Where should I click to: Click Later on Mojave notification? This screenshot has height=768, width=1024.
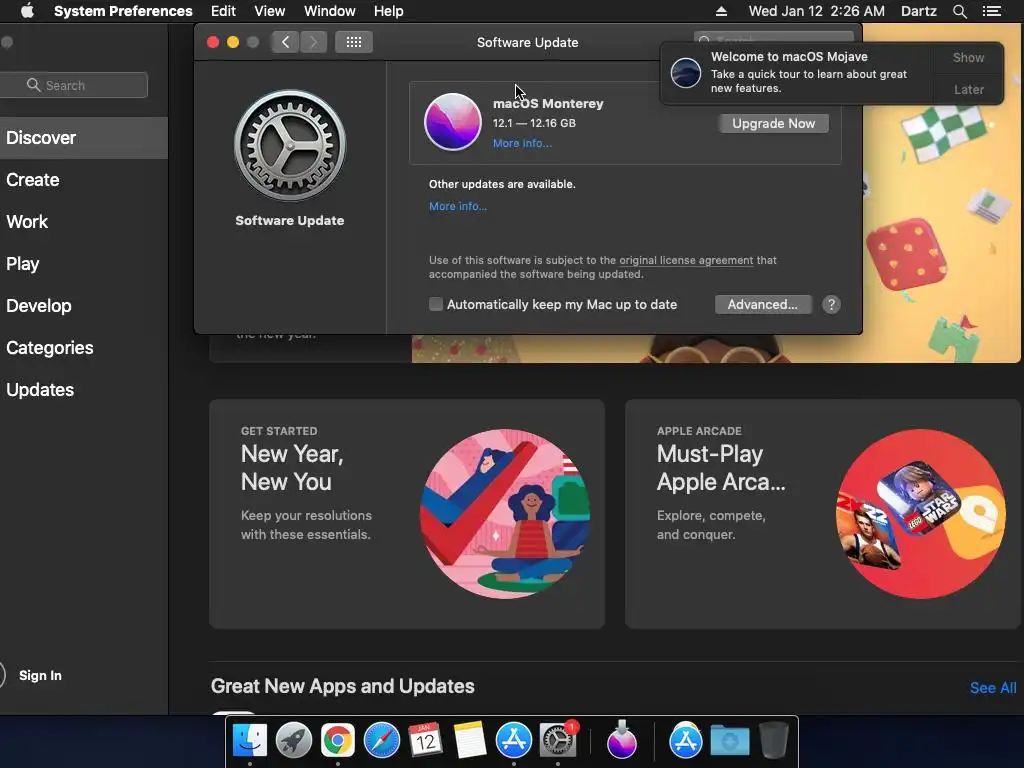[968, 89]
